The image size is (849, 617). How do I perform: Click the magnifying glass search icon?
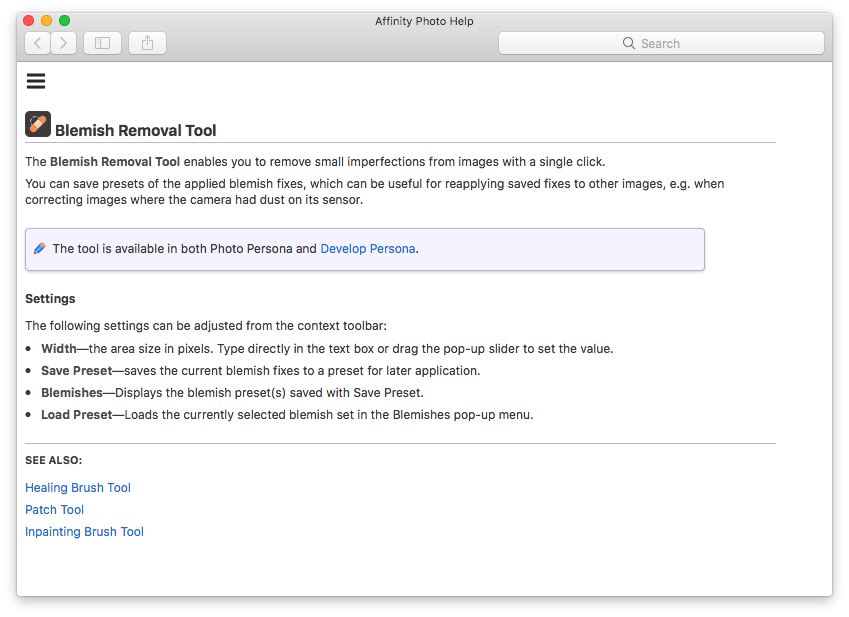(629, 43)
